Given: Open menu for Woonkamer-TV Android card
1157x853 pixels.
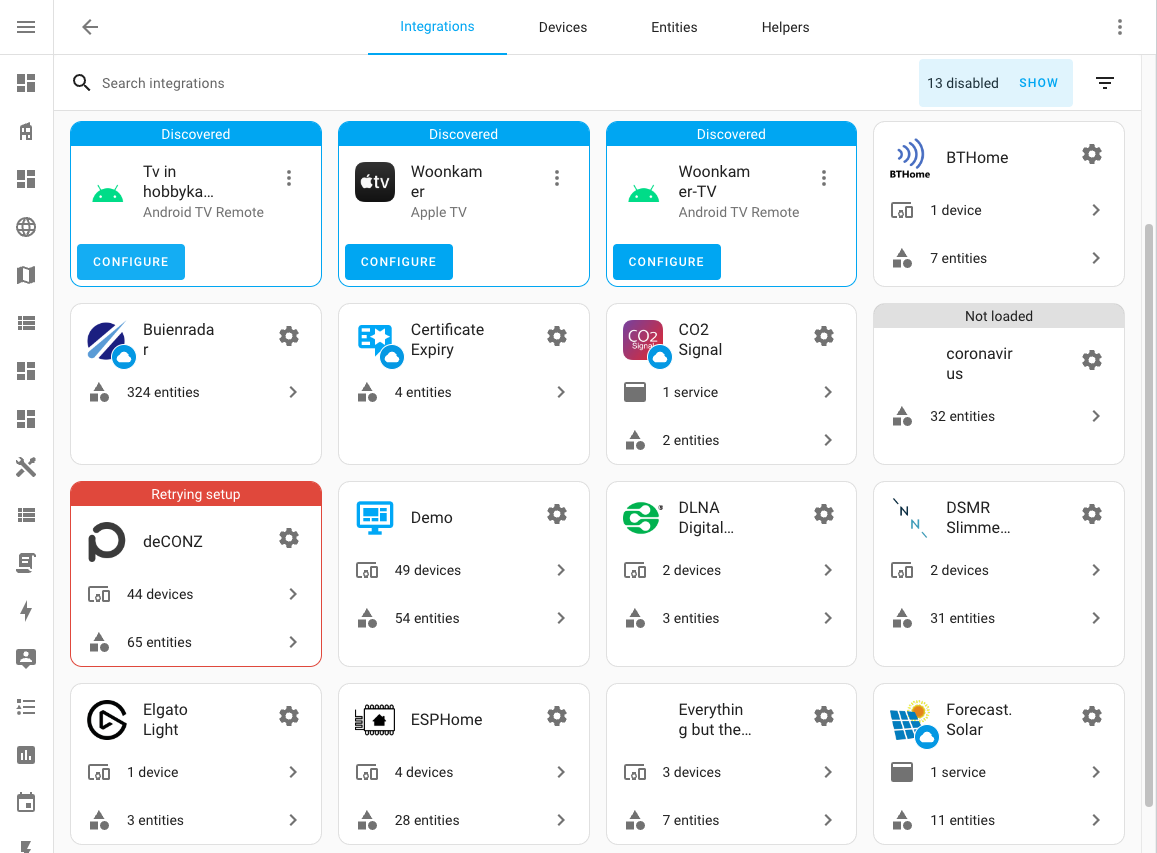Looking at the screenshot, I should (824, 178).
